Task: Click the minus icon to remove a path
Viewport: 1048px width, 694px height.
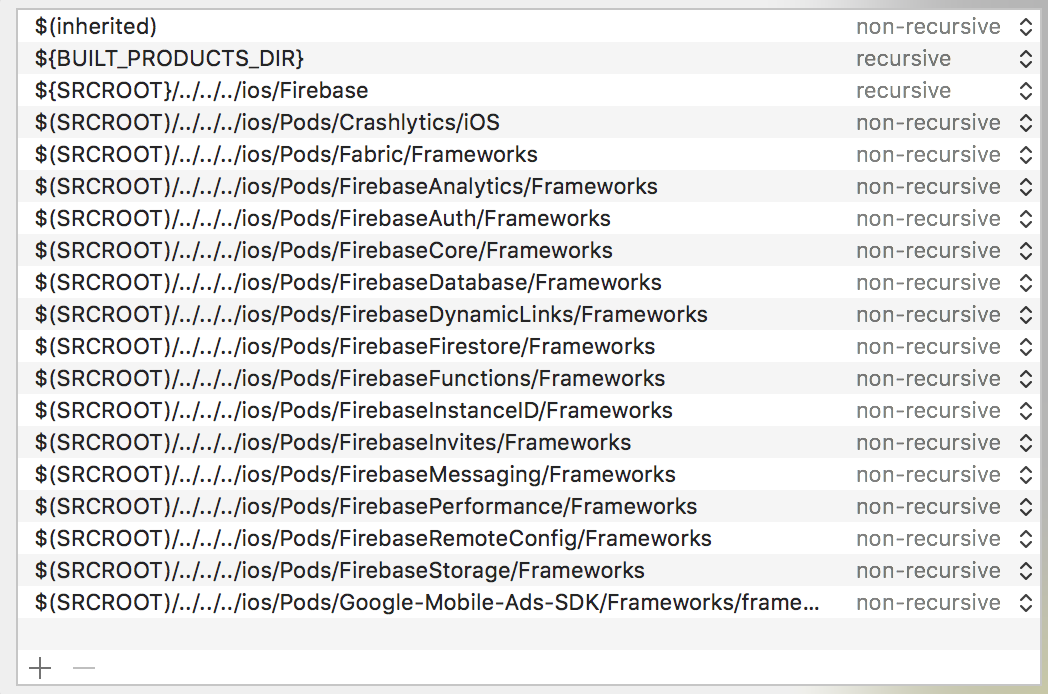Action: tap(83, 667)
